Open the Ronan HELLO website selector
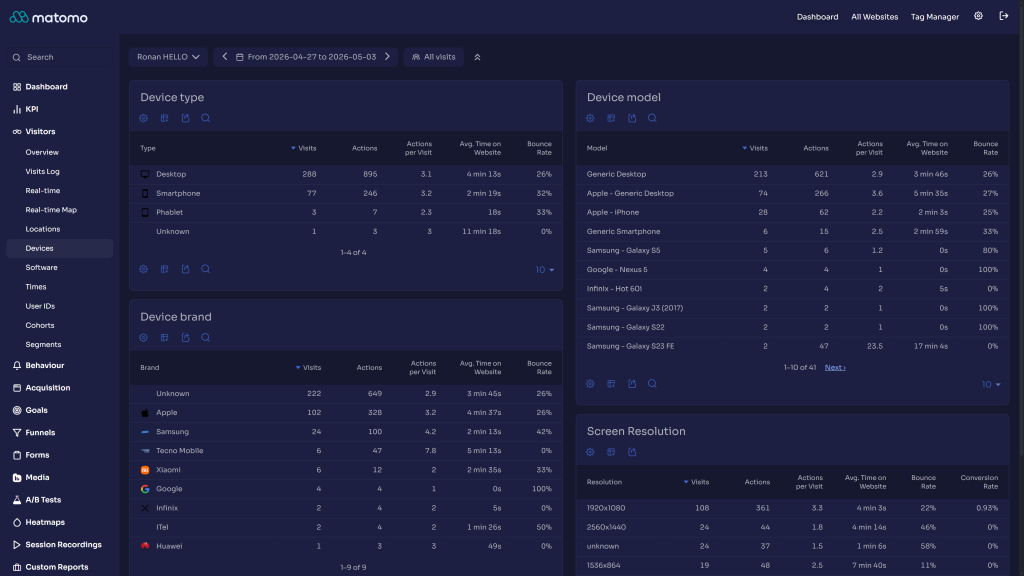1024x576 pixels. coord(168,57)
